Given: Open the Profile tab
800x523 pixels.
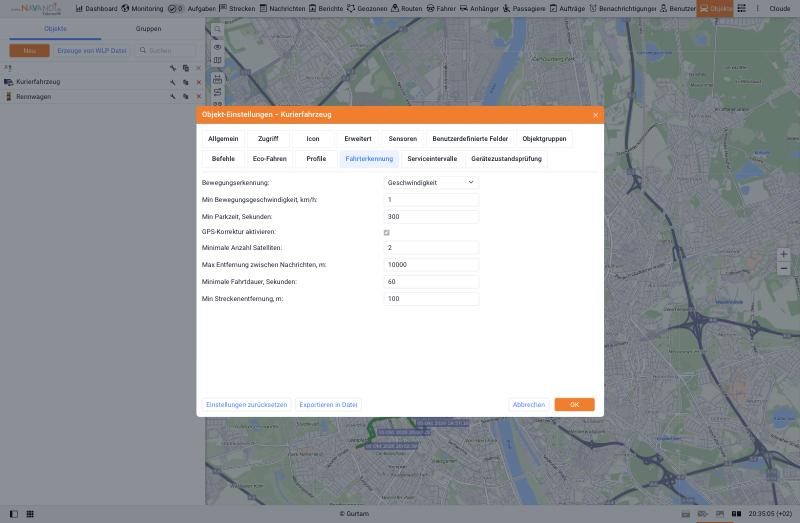Looking at the screenshot, I should [x=316, y=159].
